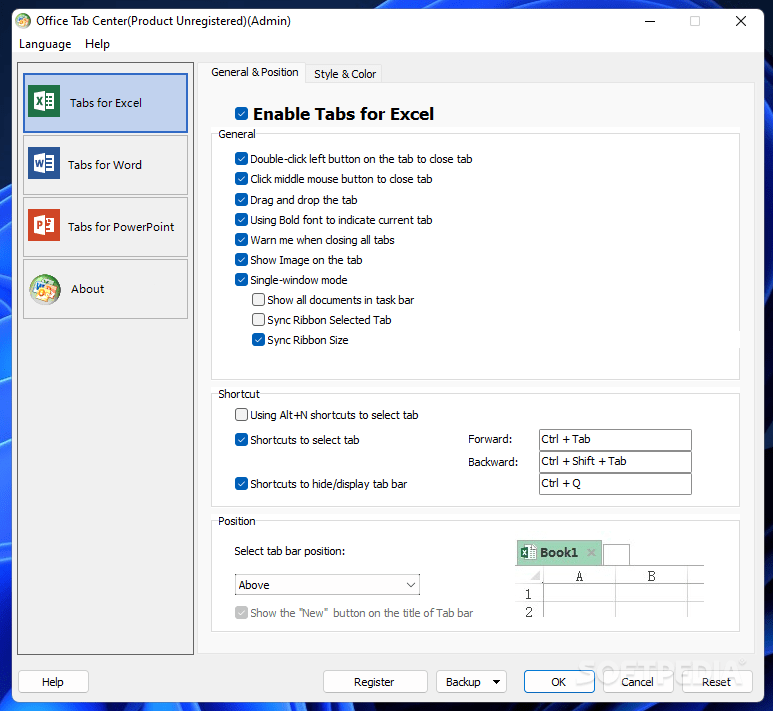
Task: Close the Office Tab Center window
Action: pos(740,21)
